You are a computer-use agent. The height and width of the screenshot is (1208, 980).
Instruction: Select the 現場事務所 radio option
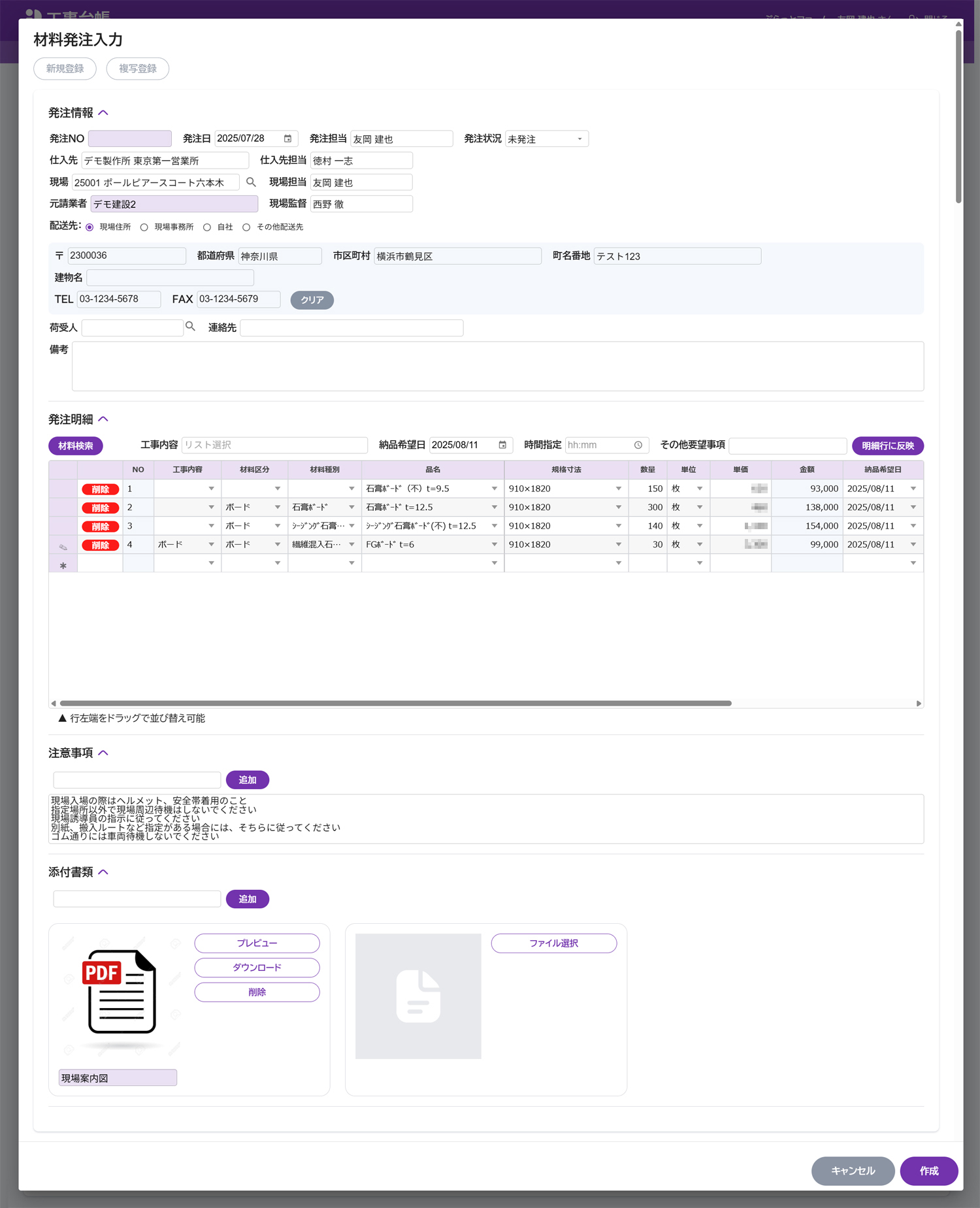point(144,227)
